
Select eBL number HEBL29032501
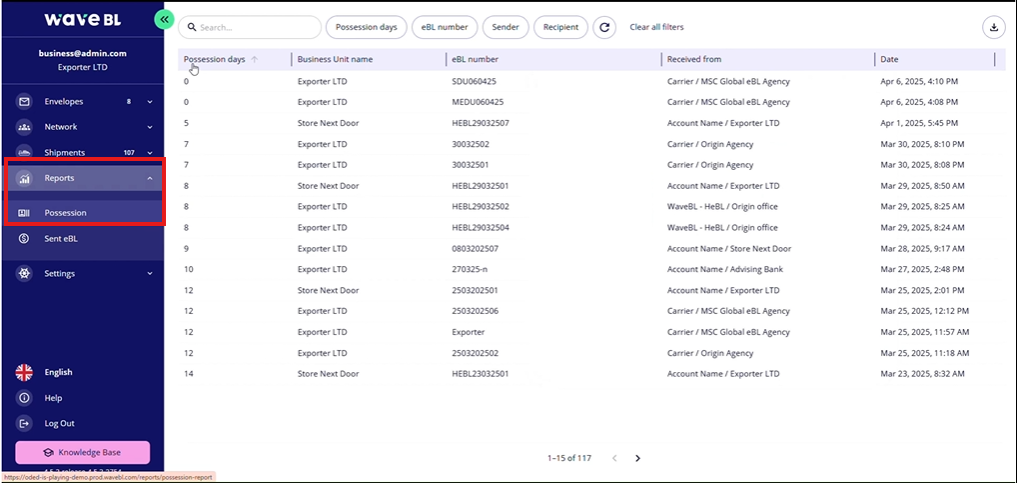481,186
